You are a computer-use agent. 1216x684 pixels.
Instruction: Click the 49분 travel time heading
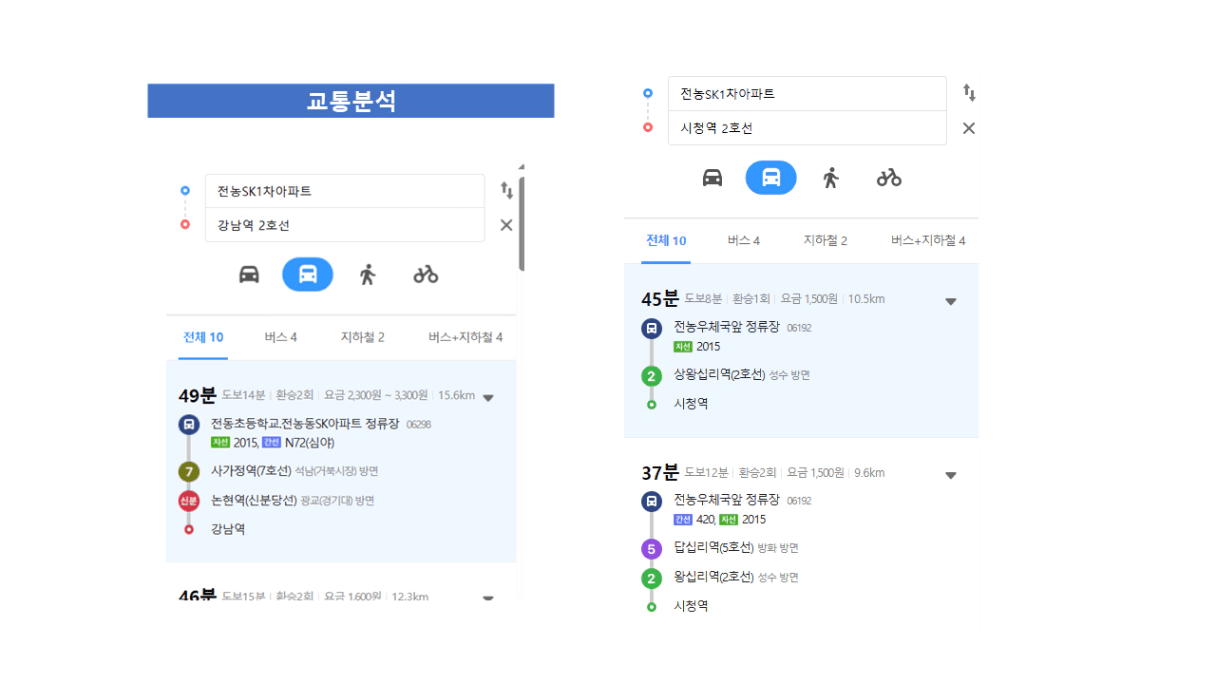click(x=197, y=396)
